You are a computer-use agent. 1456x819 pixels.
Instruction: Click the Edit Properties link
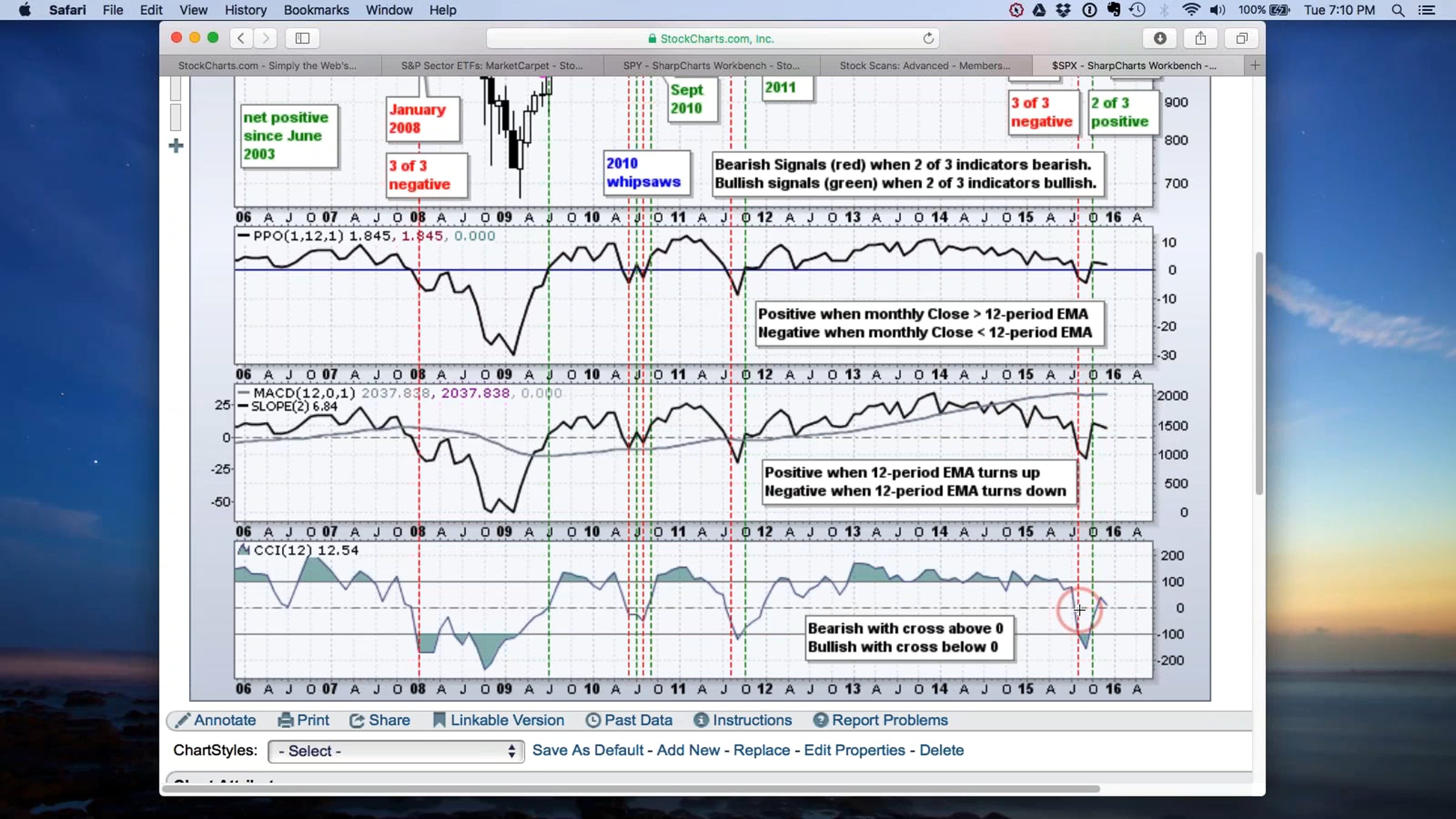click(x=854, y=750)
